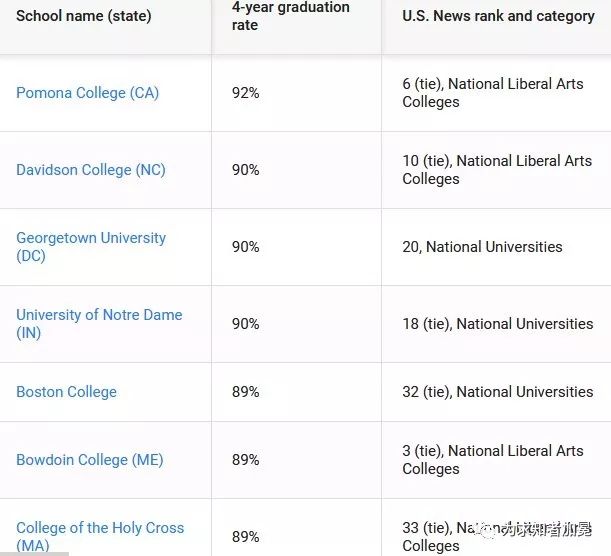This screenshot has width=611, height=556.
Task: Select Notre Dame's 18 (tie) rank cell
Action: coord(498,324)
